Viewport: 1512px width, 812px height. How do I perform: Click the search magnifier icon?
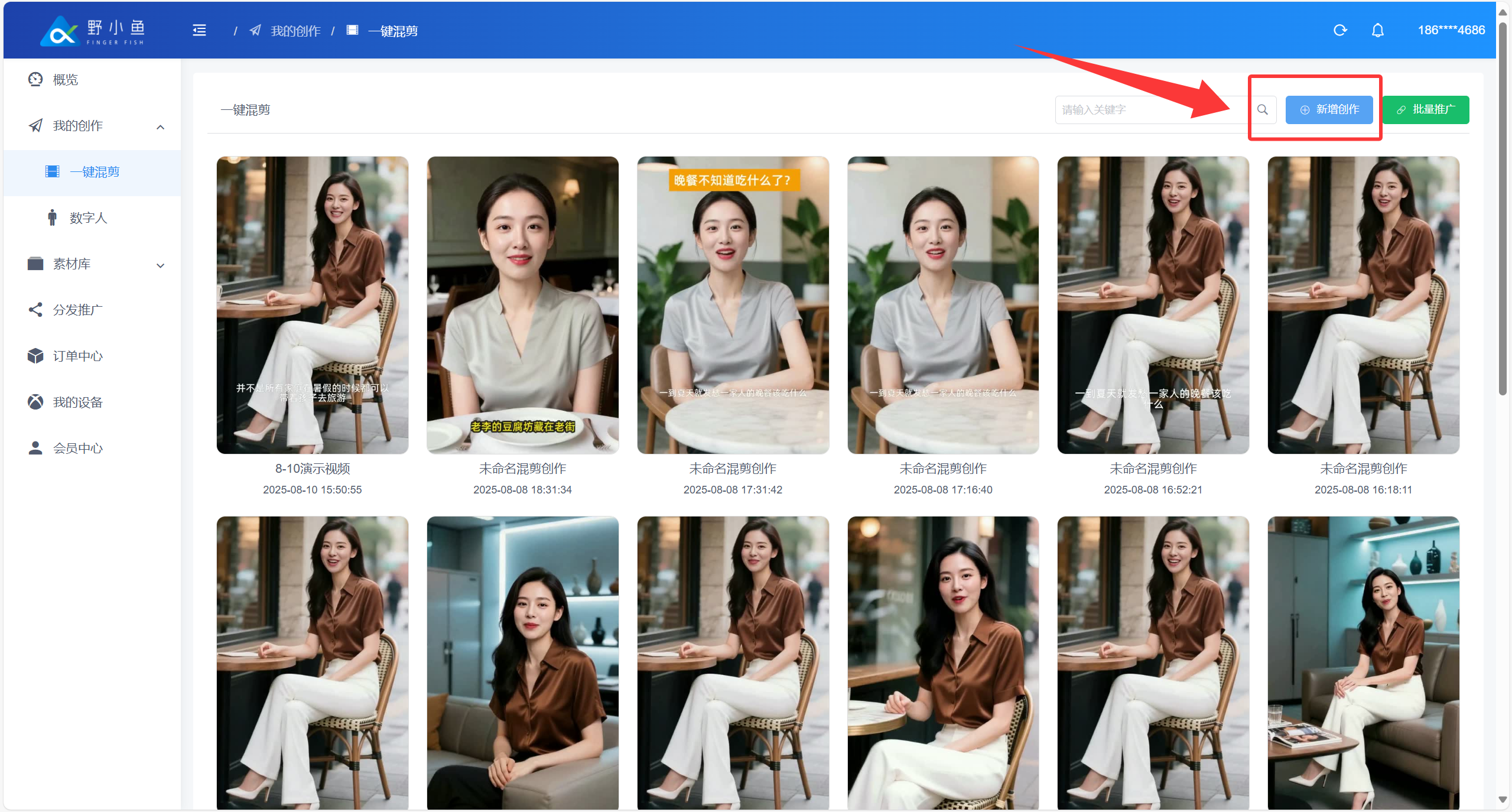pos(1262,110)
